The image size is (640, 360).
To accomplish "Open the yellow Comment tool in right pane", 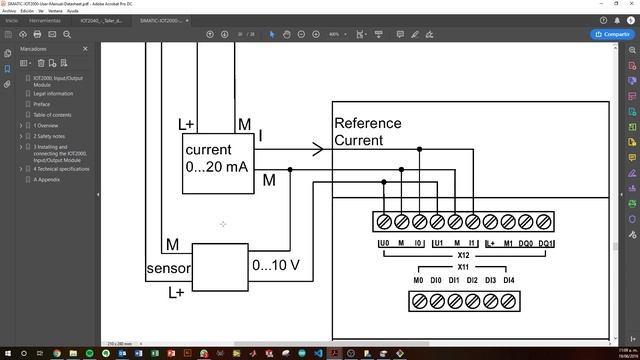I will click(x=632, y=158).
